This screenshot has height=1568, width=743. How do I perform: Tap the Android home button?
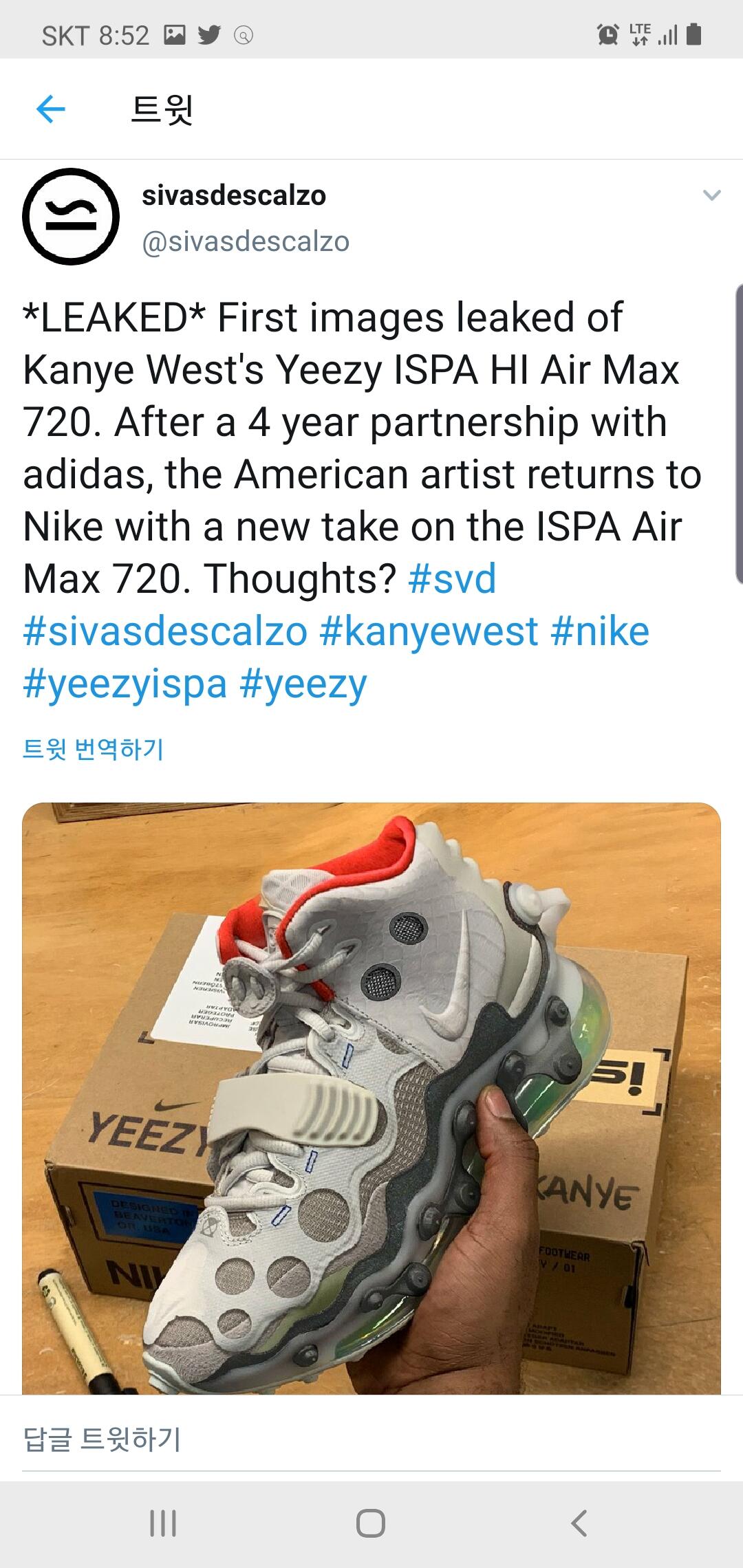[x=371, y=1523]
